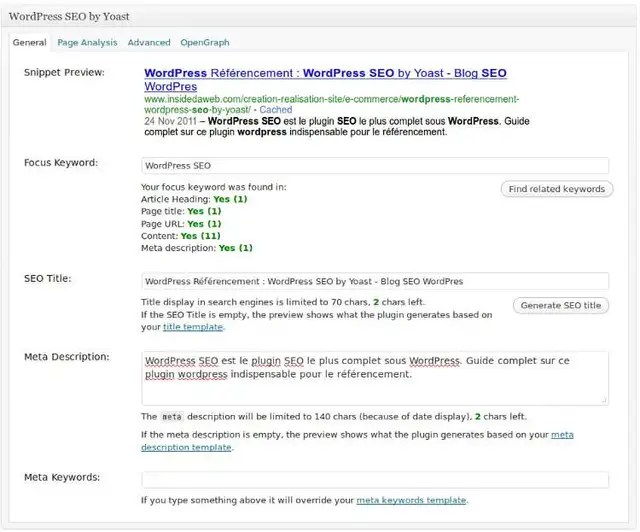Switch to the General tab
The height and width of the screenshot is (532, 640).
coord(29,42)
